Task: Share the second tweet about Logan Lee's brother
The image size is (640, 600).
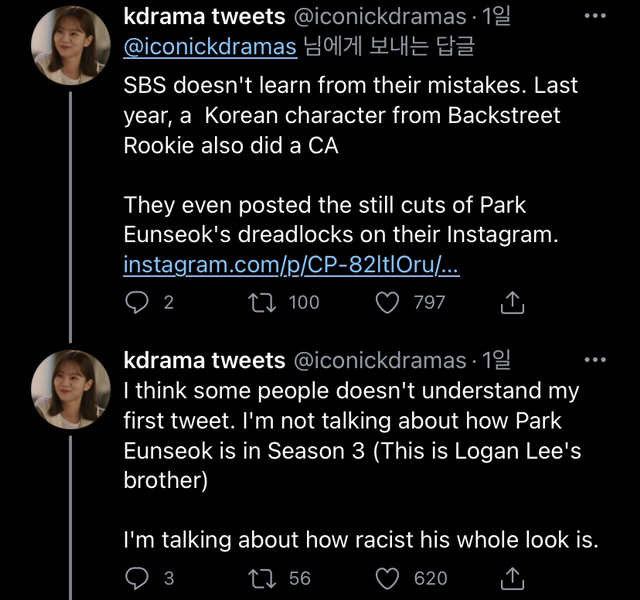Action: coord(511,578)
